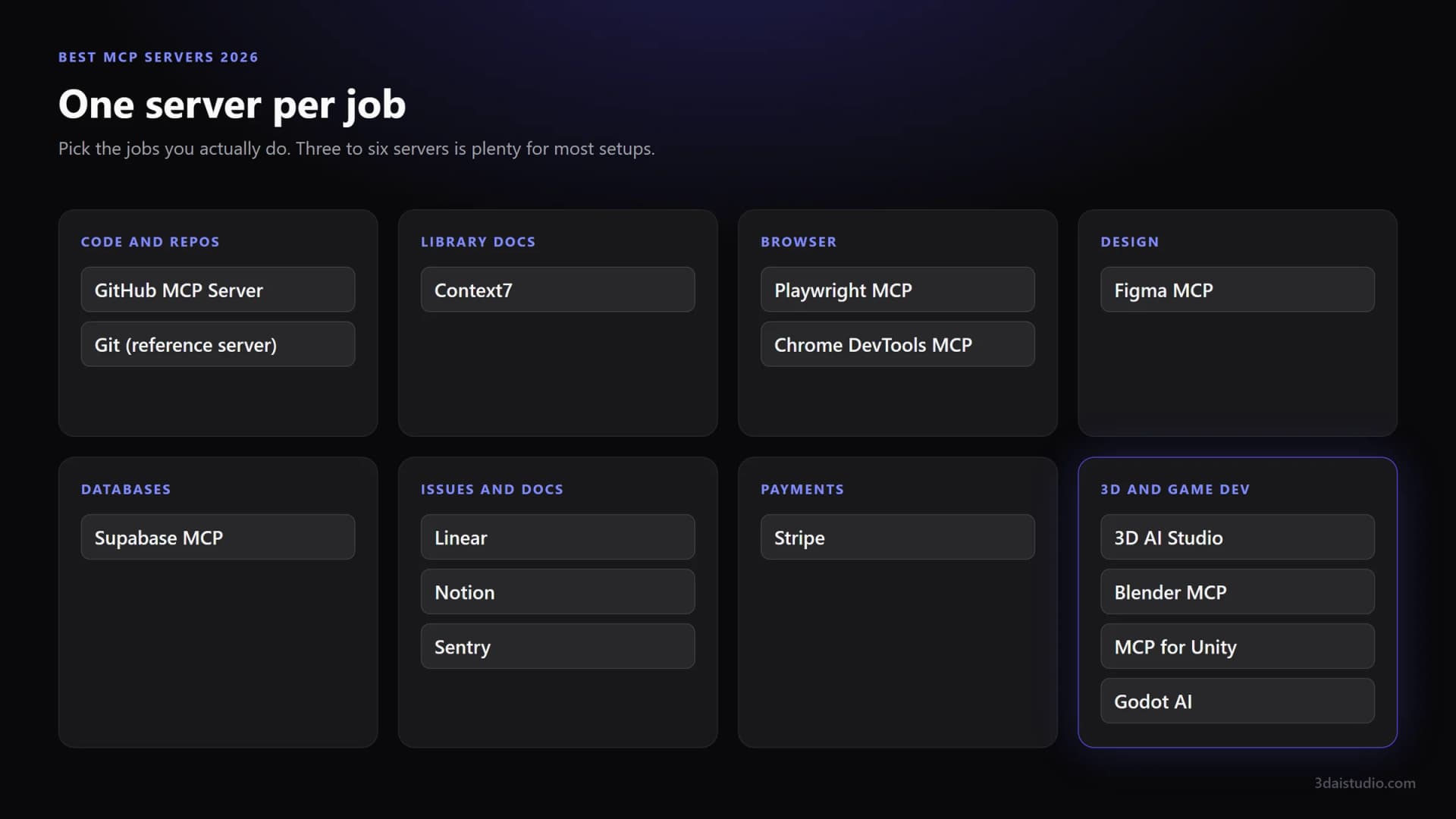Click the Git (reference server) entry

tap(218, 344)
